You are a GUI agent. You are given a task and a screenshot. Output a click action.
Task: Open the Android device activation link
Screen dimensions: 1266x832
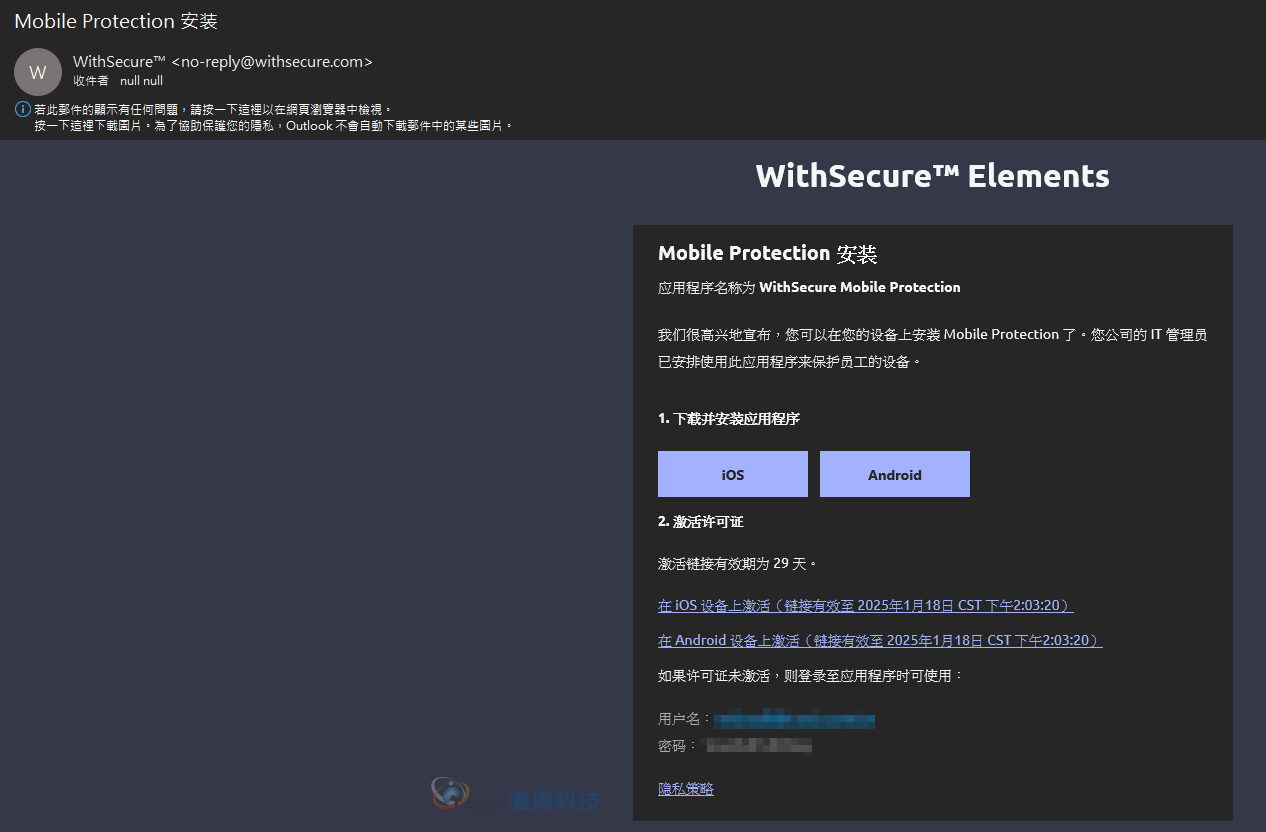click(x=880, y=641)
